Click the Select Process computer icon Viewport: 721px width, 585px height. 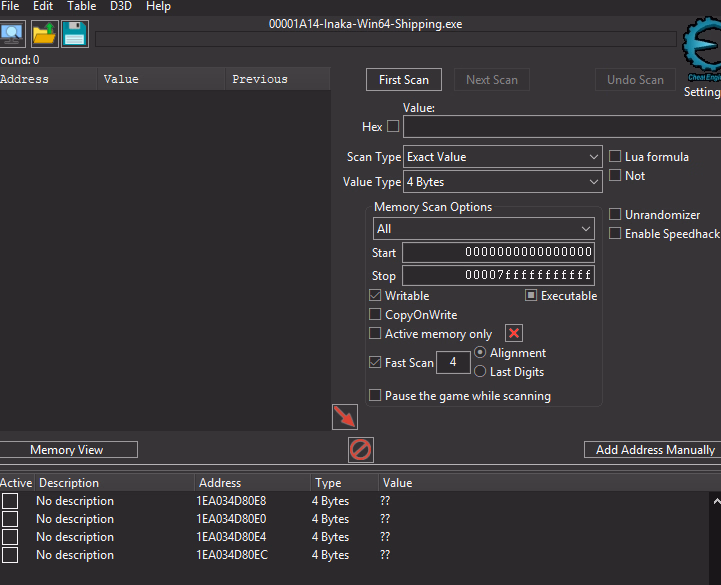pyautogui.click(x=12, y=34)
